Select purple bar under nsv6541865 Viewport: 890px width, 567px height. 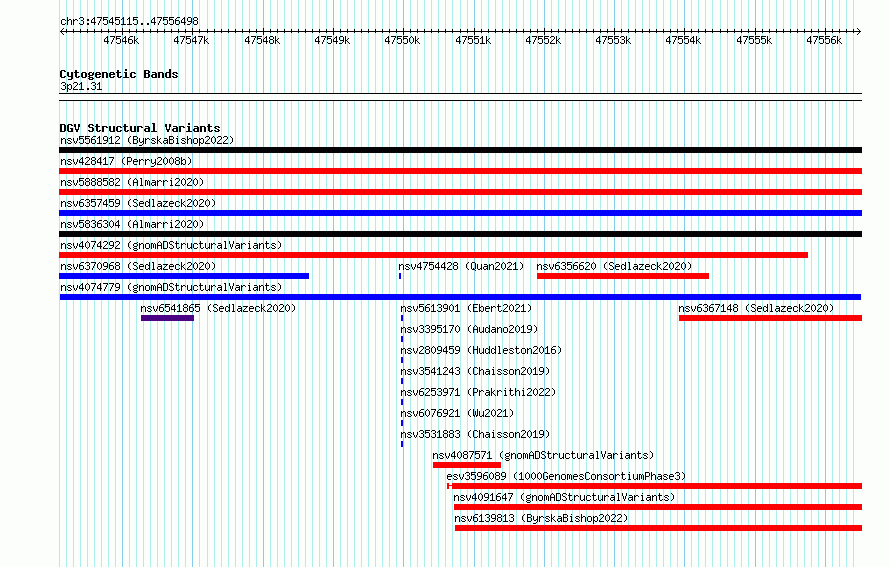167,318
